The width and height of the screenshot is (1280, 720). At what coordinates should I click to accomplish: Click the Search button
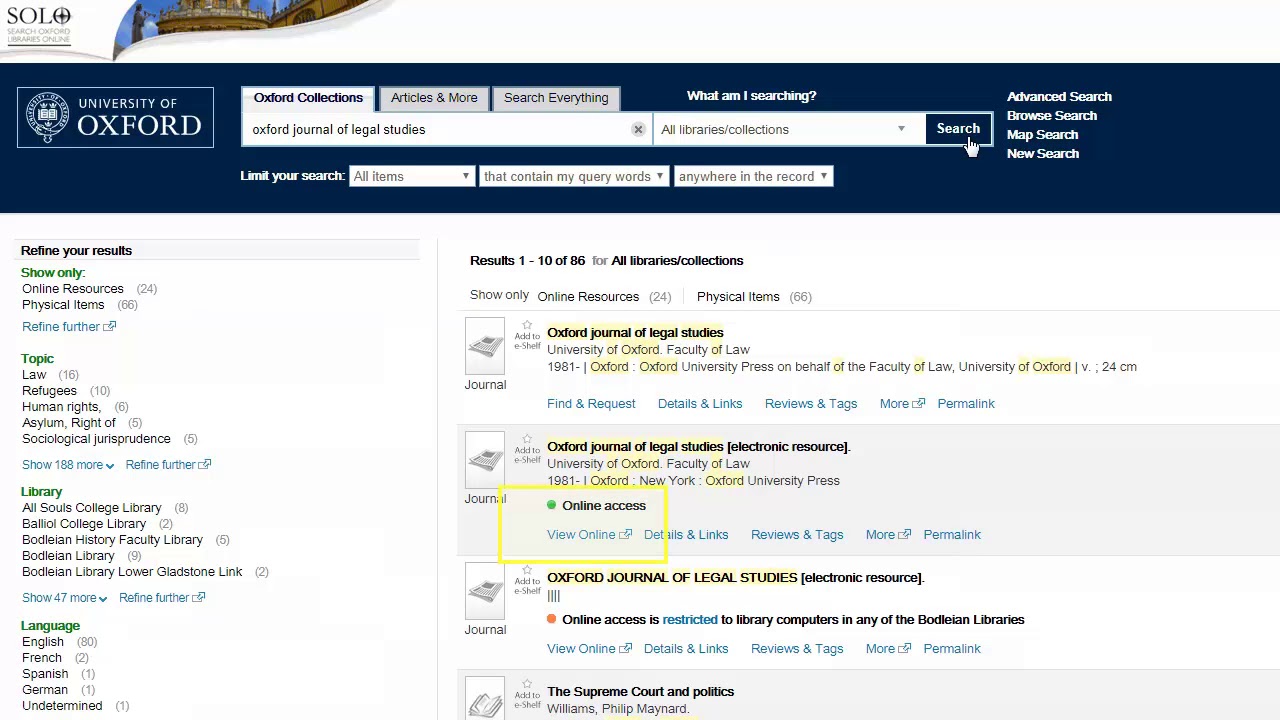point(958,129)
